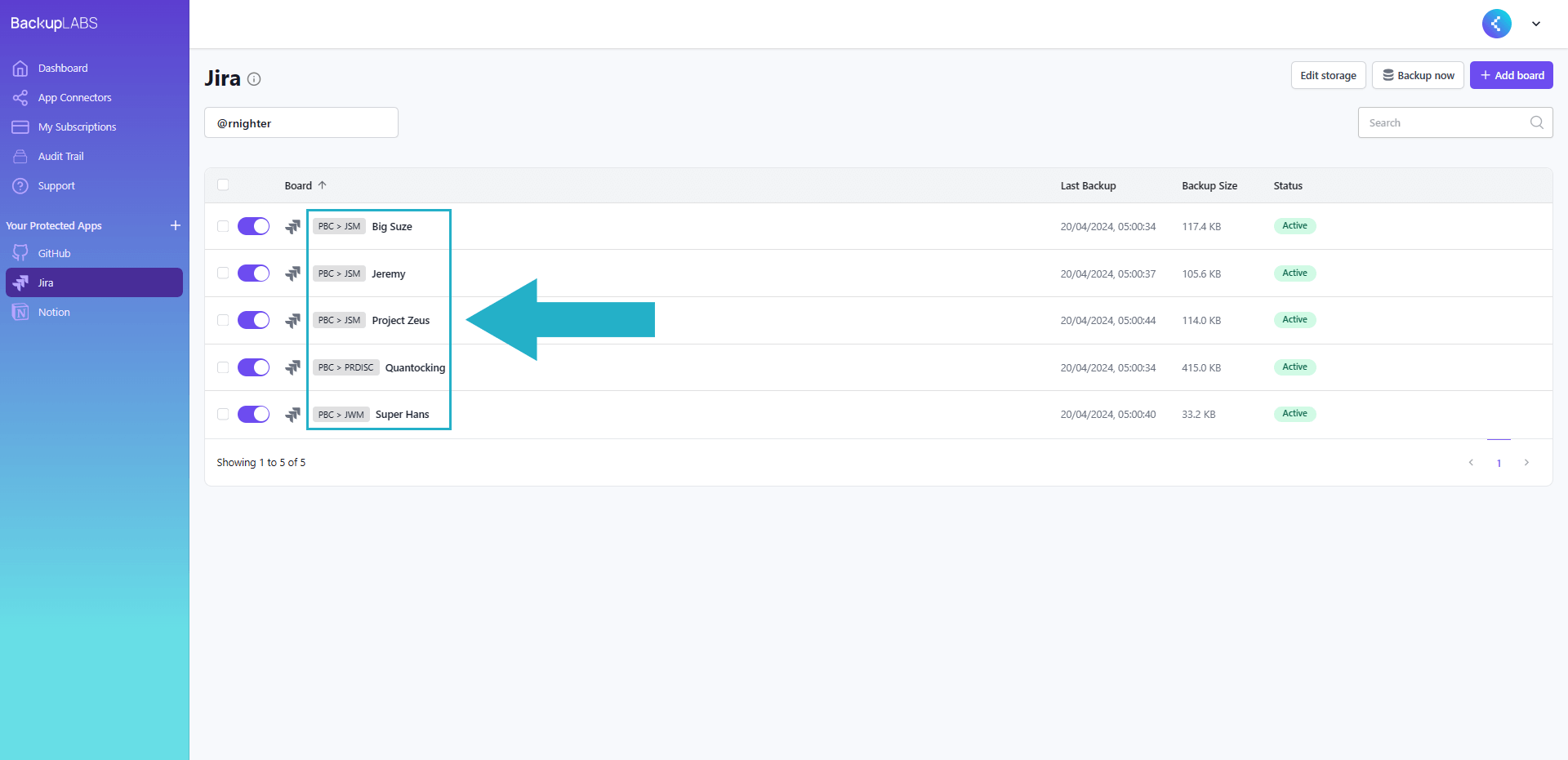Open the Big Suze board
1568x760 pixels.
pos(392,227)
